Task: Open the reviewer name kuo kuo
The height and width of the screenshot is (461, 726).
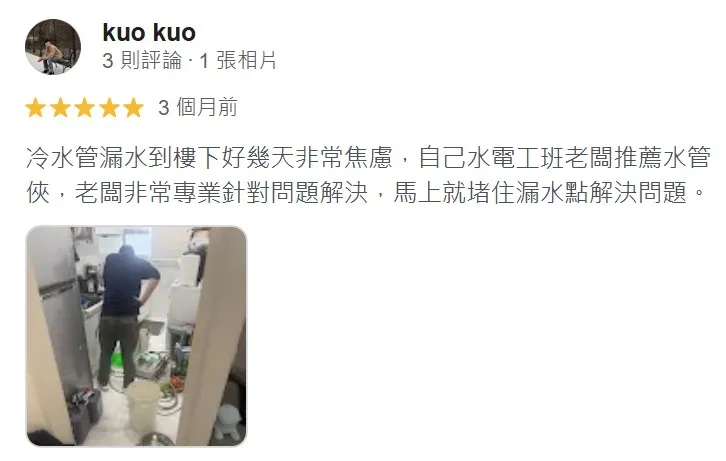Action: [149, 32]
